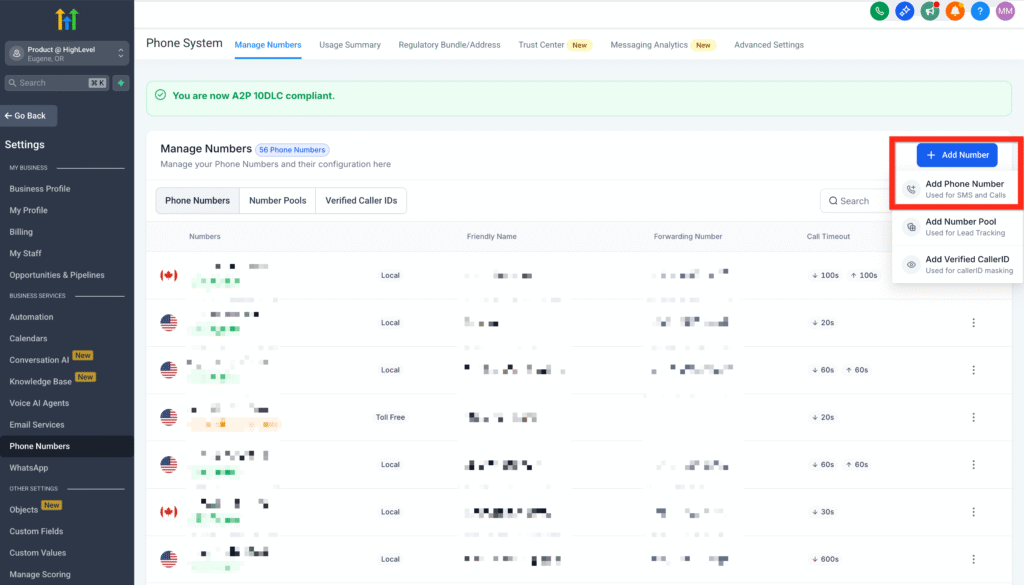
Task: Open the three-dot menu for the 20s timeout local number
Action: [x=973, y=323]
